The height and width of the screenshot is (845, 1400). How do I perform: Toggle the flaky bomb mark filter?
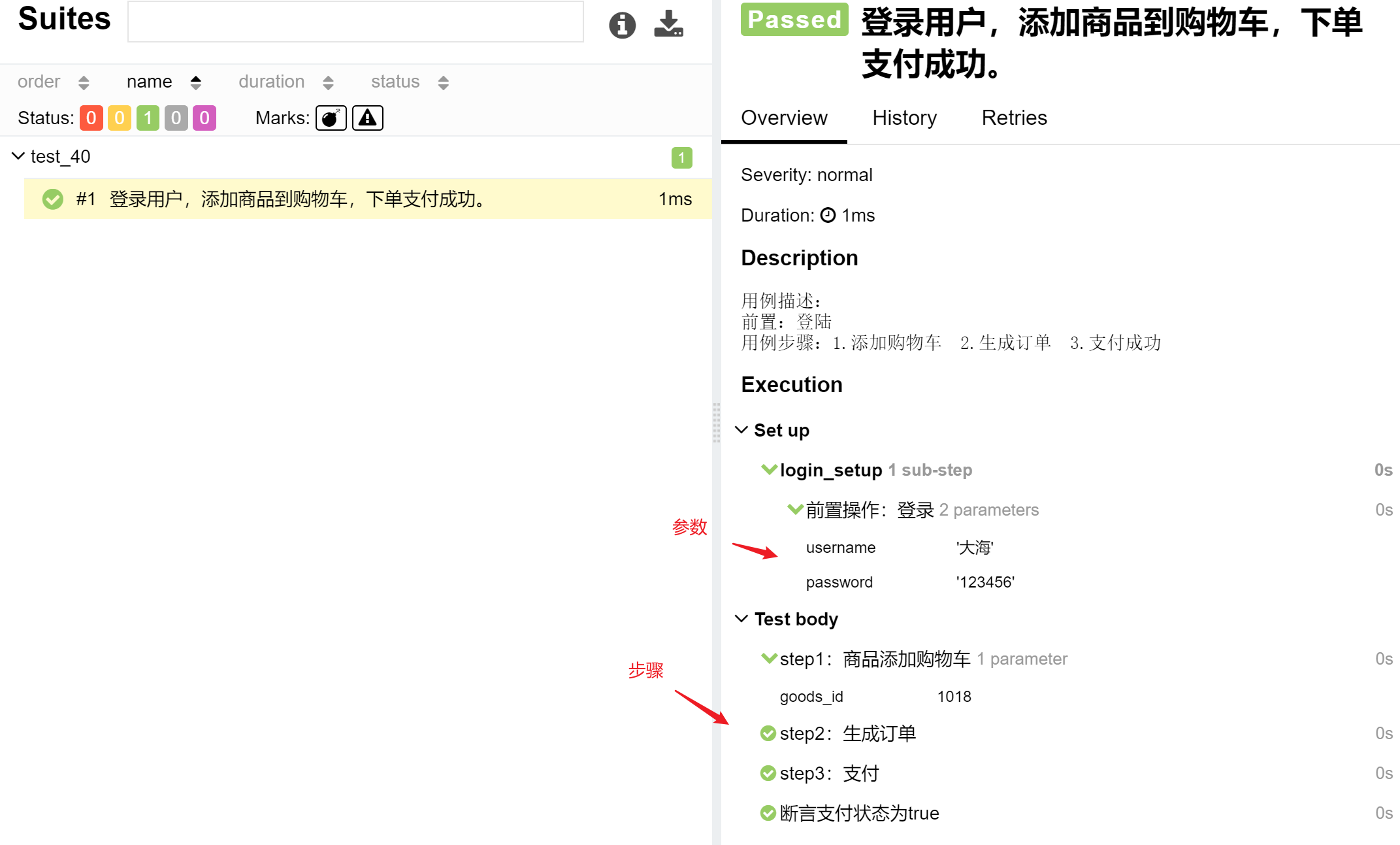[x=331, y=118]
